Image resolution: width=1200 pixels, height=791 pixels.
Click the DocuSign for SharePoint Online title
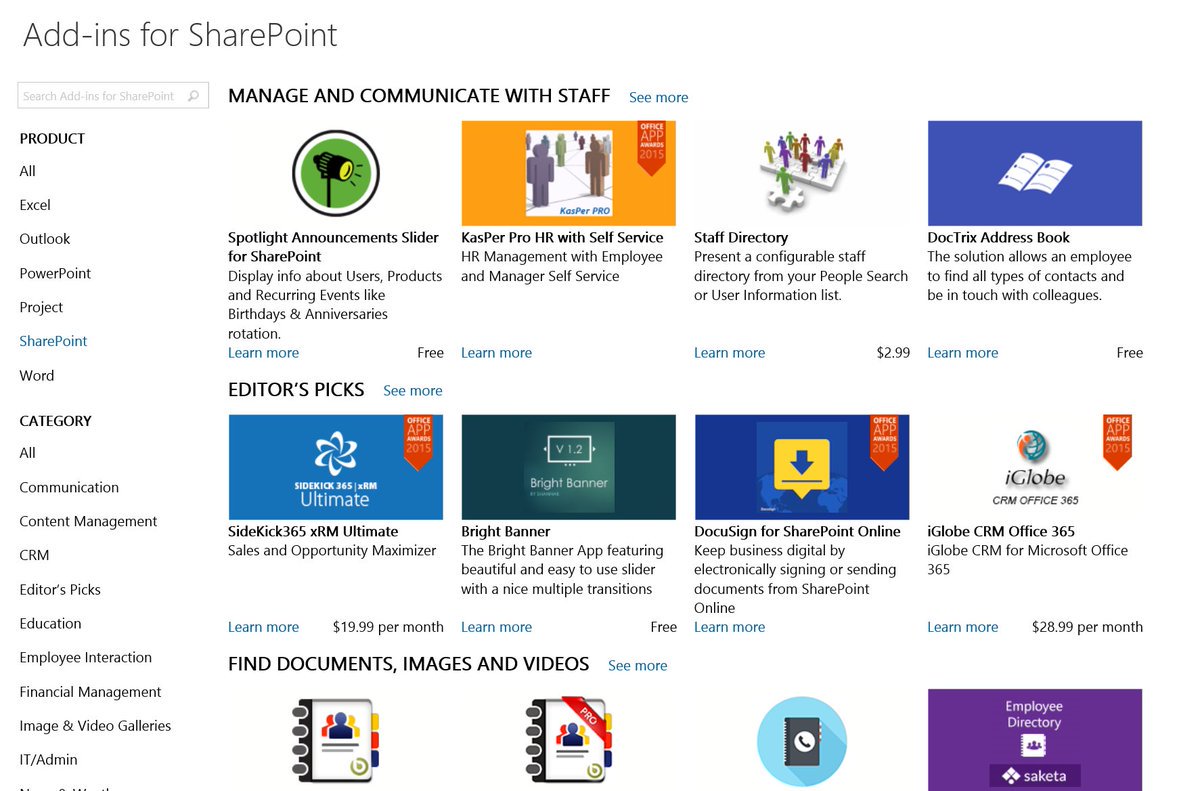(797, 531)
